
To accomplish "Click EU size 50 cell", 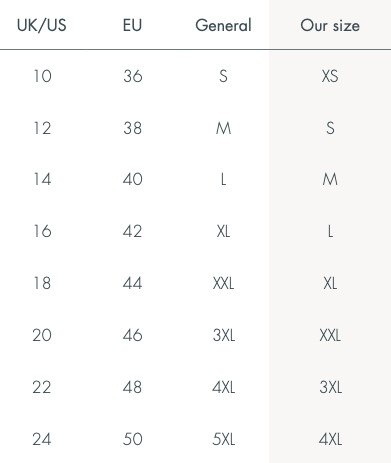I will [x=132, y=439].
